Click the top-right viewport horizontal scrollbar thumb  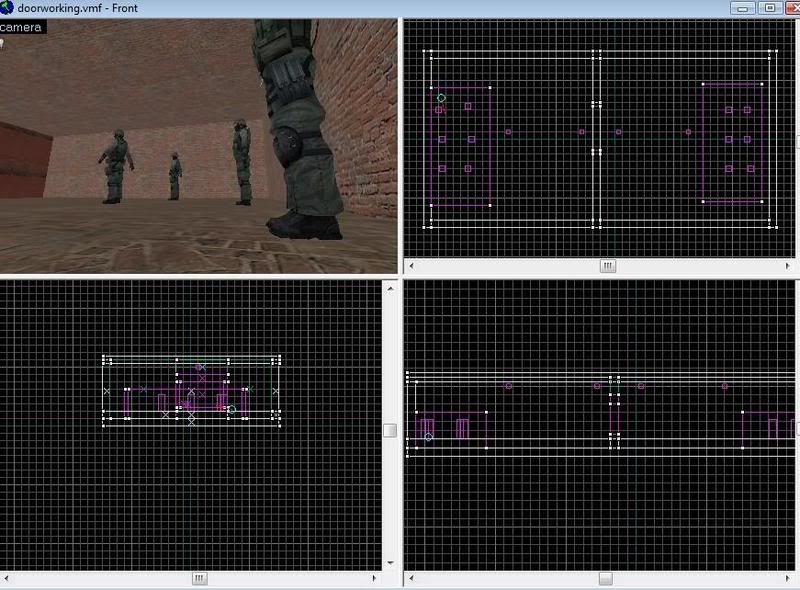pos(607,266)
